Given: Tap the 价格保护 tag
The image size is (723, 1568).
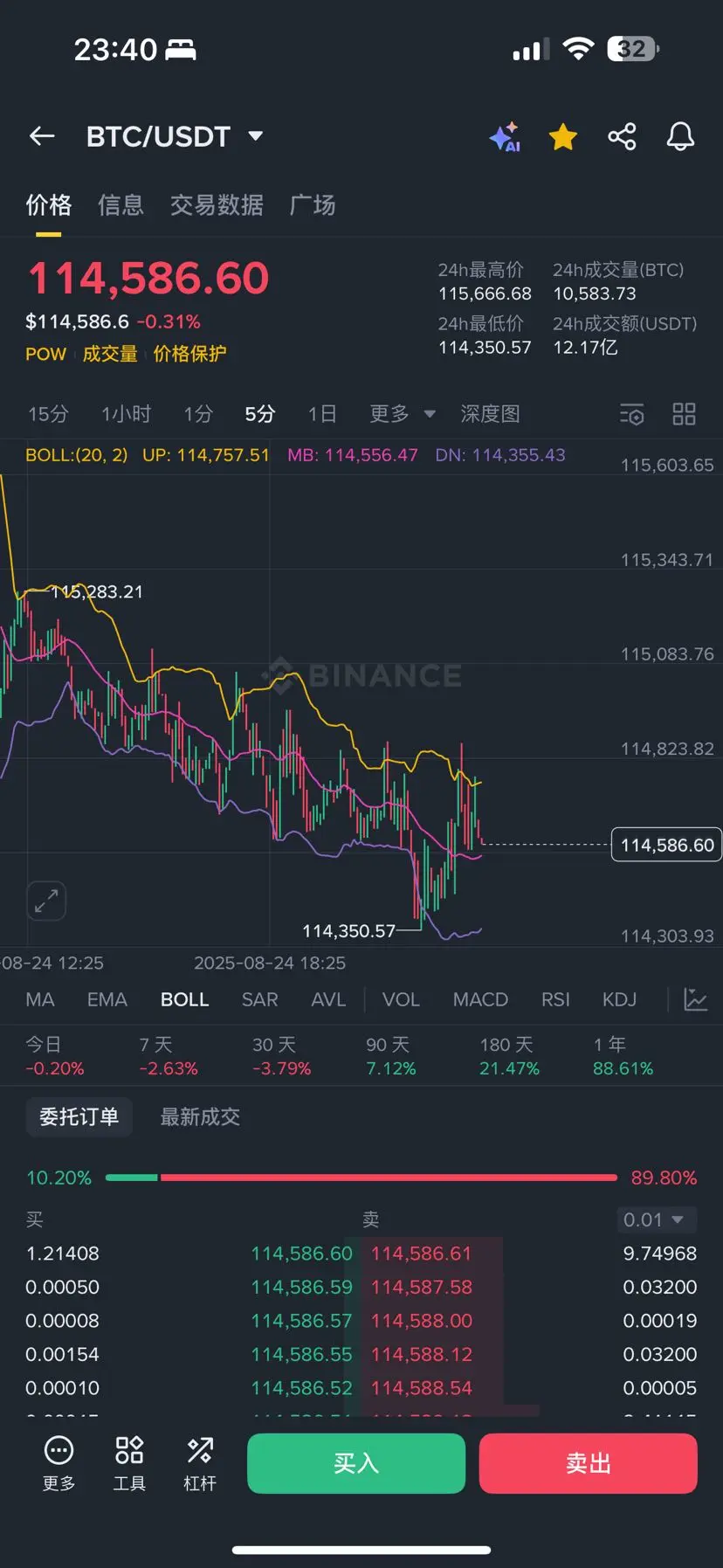Looking at the screenshot, I should click(189, 354).
